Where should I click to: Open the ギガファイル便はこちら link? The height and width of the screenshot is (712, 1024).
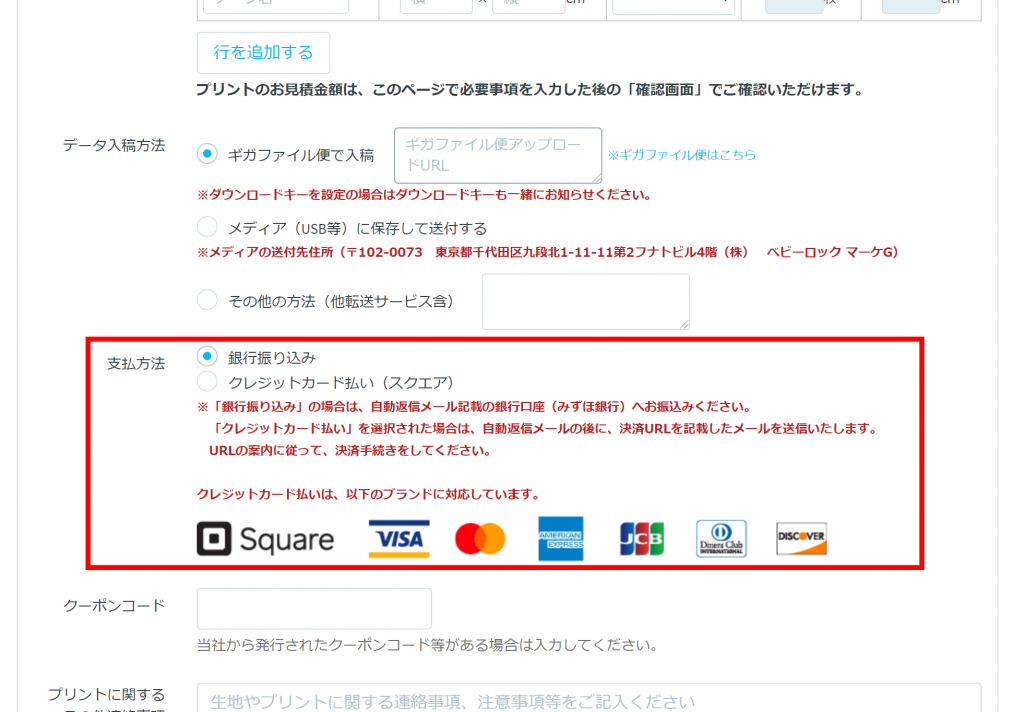click(x=681, y=155)
